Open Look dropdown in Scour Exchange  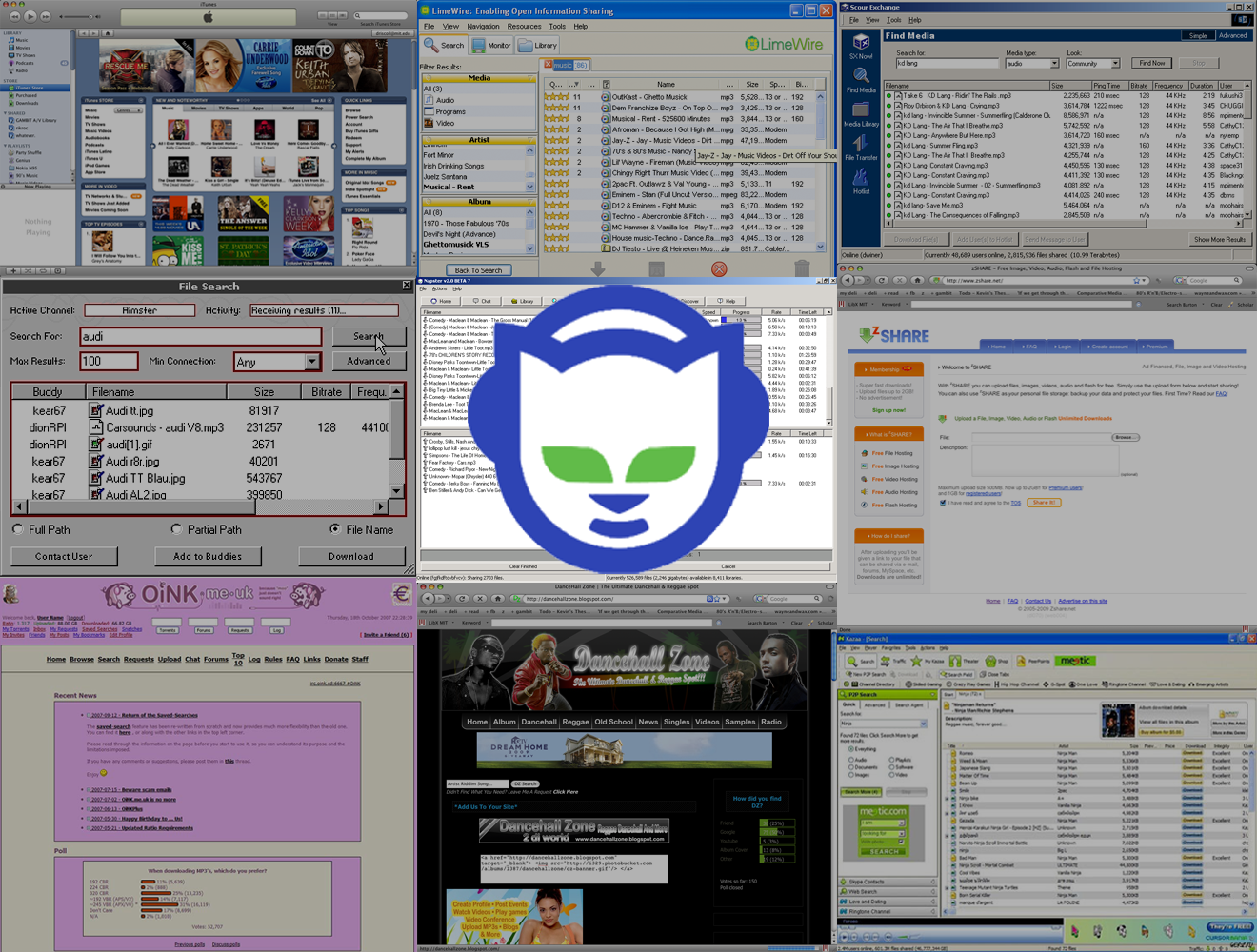click(1115, 64)
